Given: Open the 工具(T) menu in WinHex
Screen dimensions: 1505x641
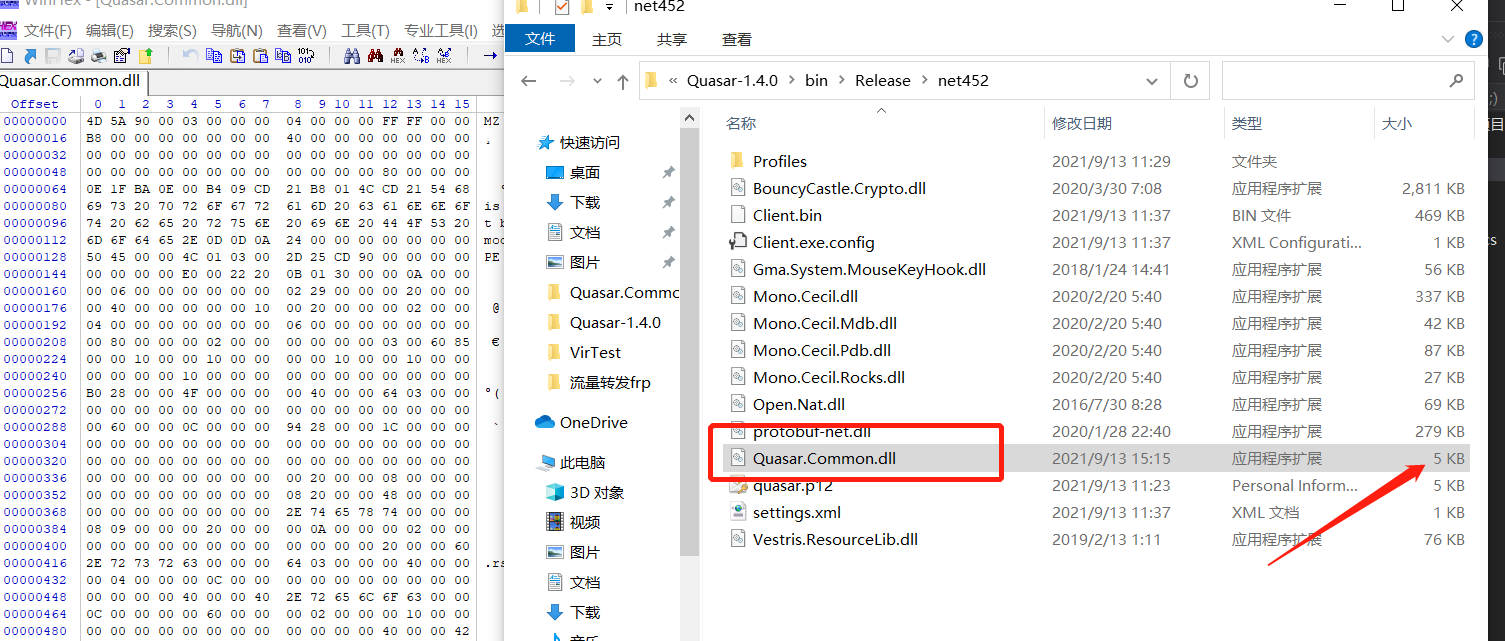Looking at the screenshot, I should [366, 31].
